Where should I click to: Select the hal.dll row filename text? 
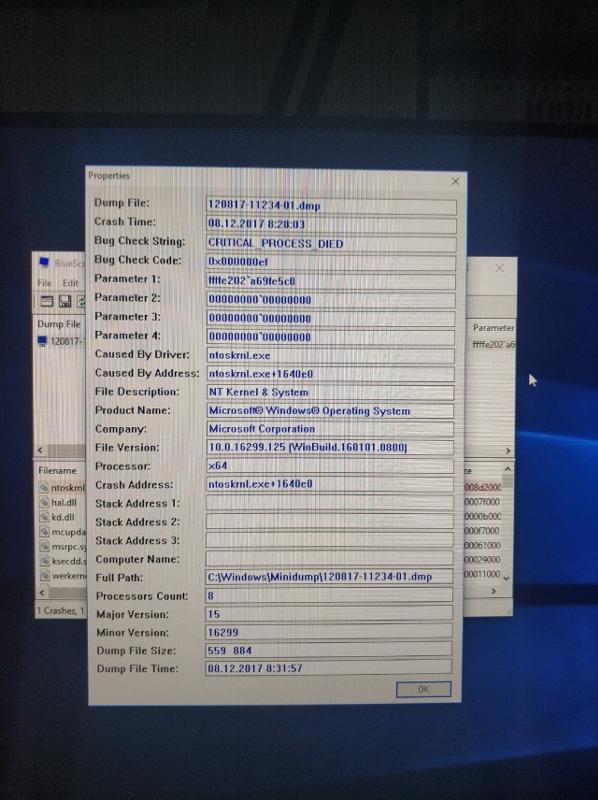click(x=64, y=503)
